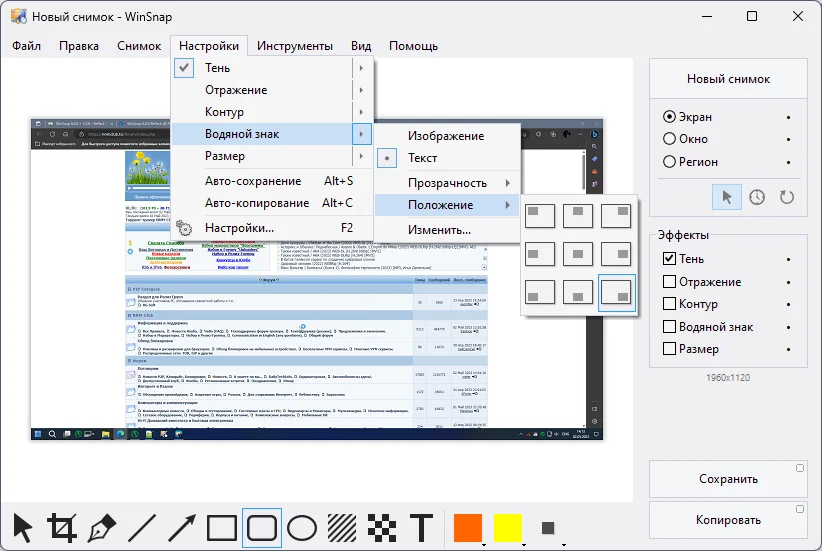The width and height of the screenshot is (822, 551).
Task: Set watermark position to top-center
Action: tap(578, 216)
